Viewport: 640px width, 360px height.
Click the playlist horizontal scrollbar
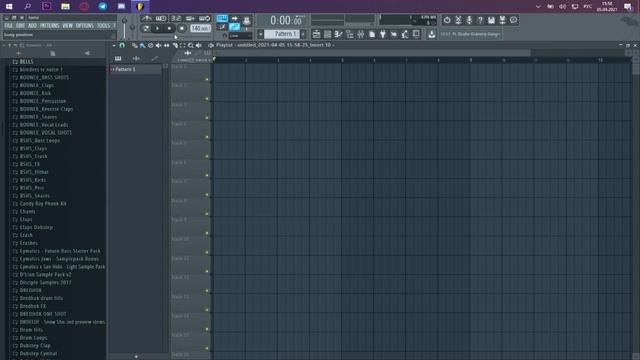pyautogui.click(x=371, y=53)
